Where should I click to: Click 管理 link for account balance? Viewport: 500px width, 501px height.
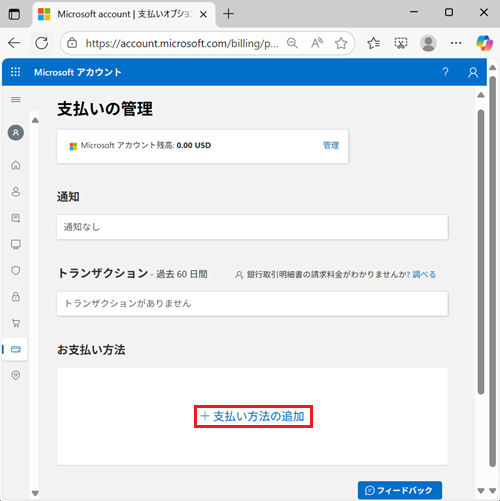point(331,145)
